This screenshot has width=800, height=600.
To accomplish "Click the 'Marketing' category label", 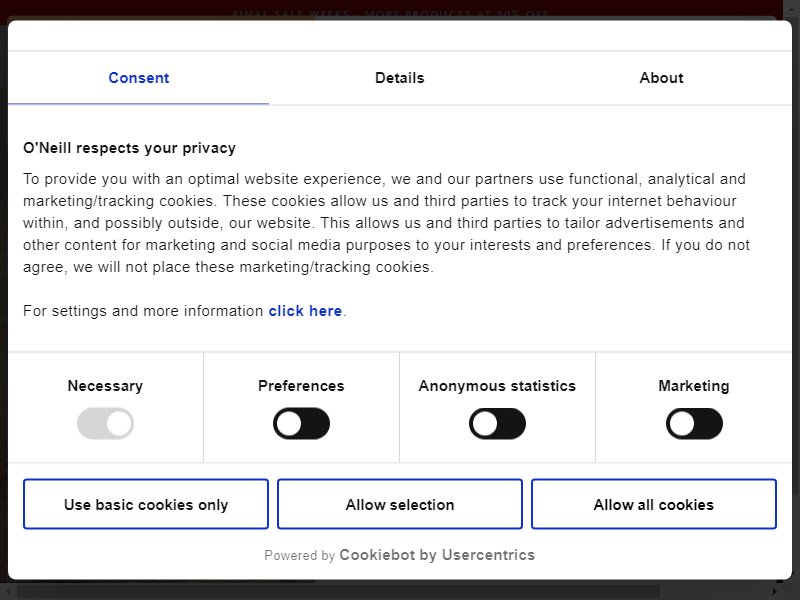I will (x=694, y=386).
